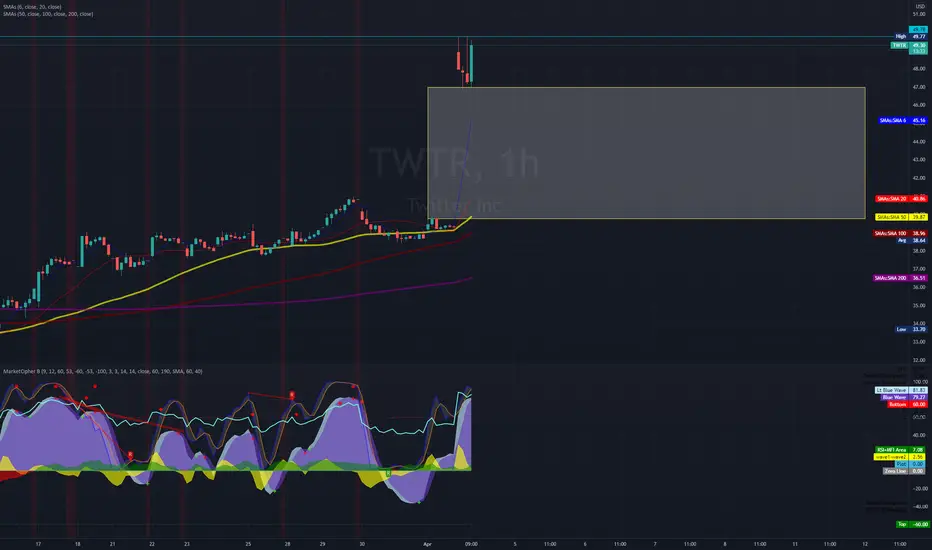Click the 09:00 time axis label

pyautogui.click(x=471, y=543)
